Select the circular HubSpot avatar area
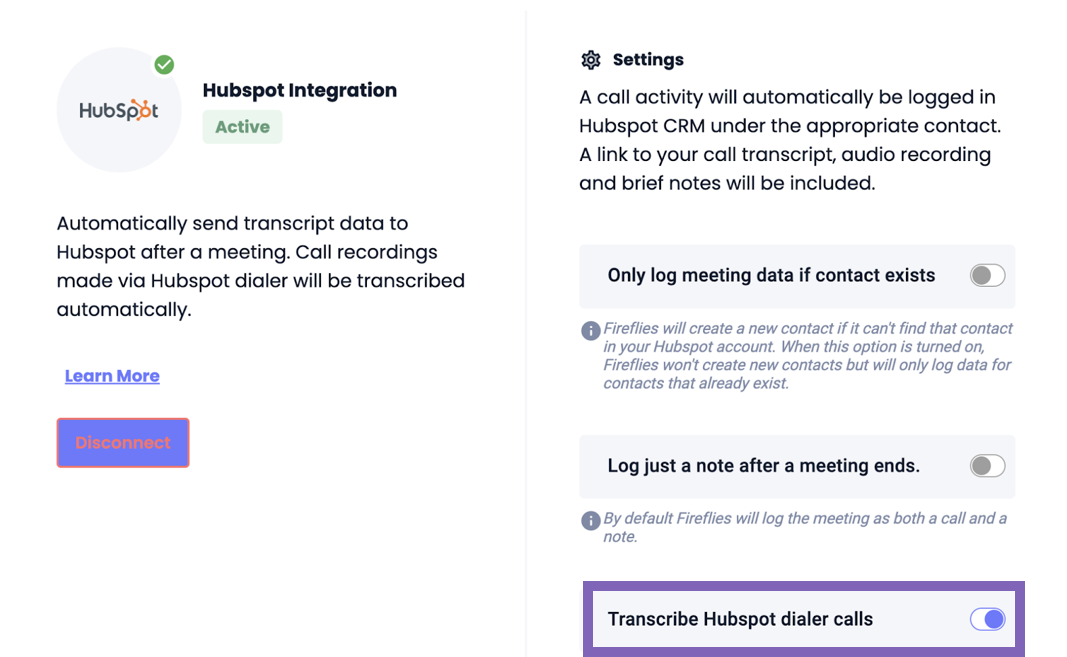 [x=118, y=110]
